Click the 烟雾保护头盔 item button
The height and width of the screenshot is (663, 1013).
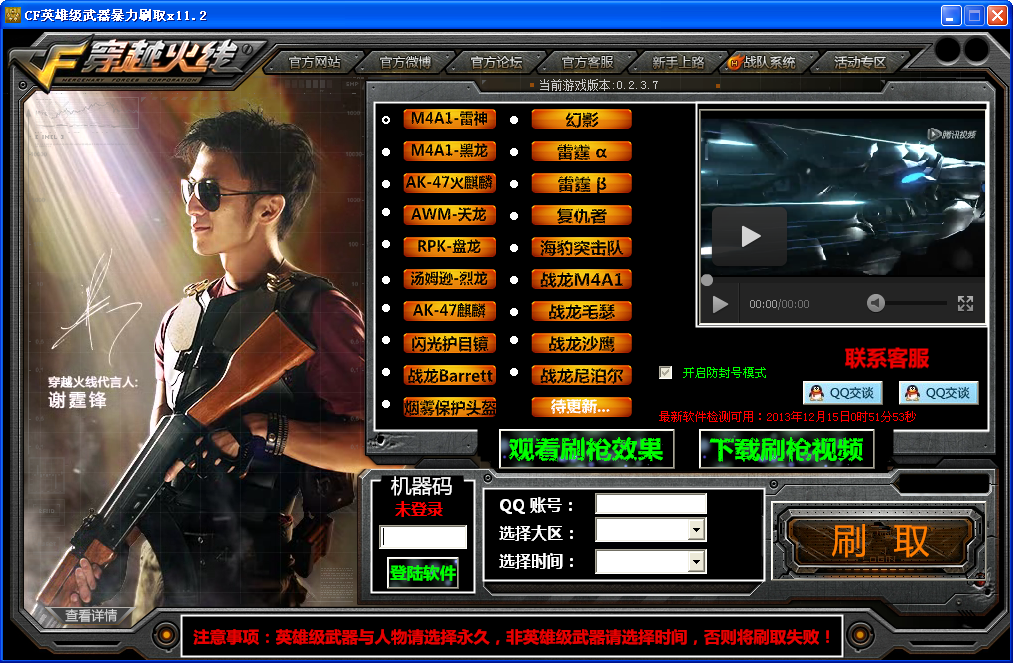click(x=450, y=407)
